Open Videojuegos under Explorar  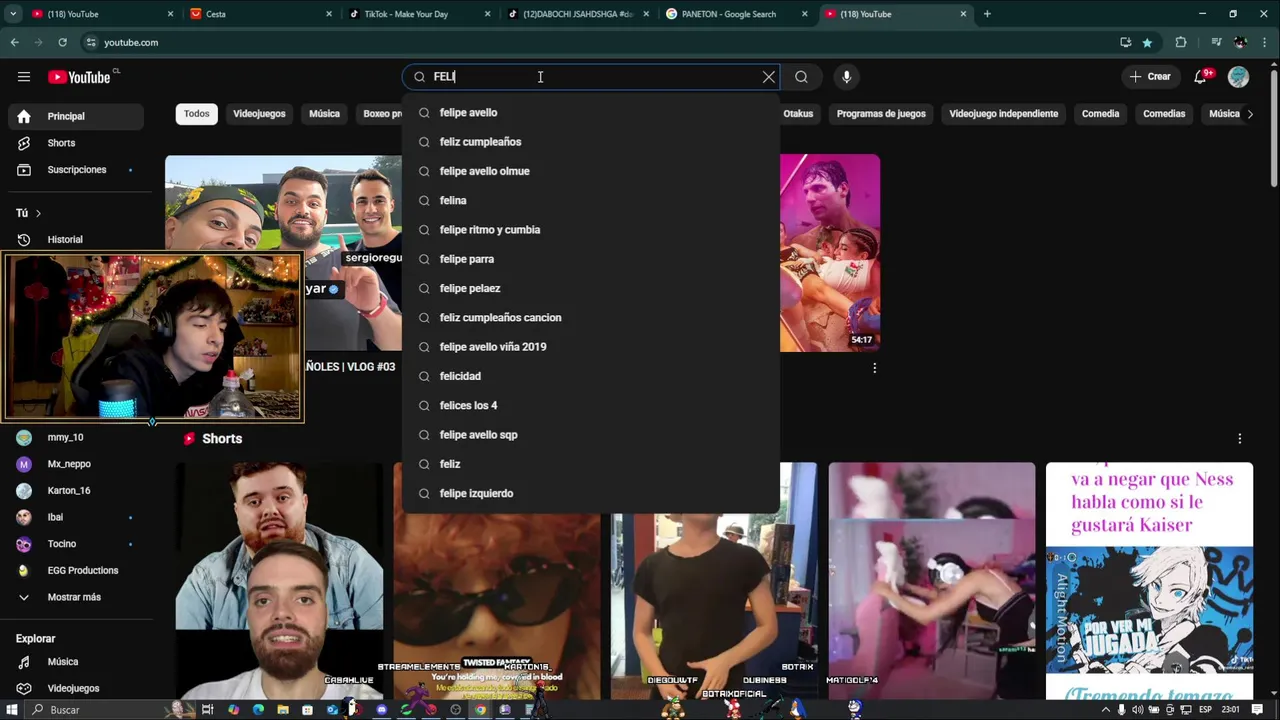click(76, 688)
